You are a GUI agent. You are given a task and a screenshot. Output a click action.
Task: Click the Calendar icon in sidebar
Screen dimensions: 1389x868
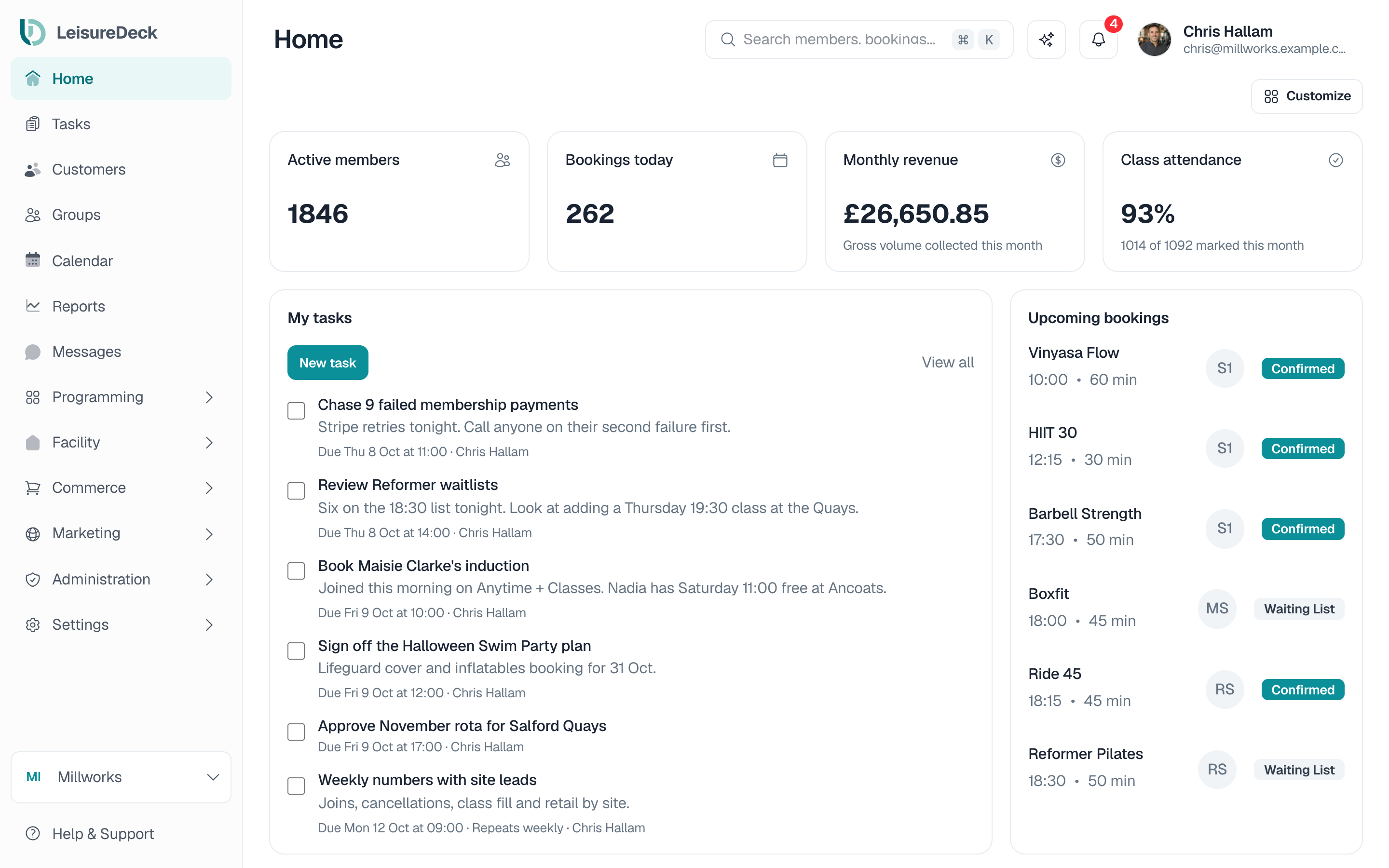point(33,260)
